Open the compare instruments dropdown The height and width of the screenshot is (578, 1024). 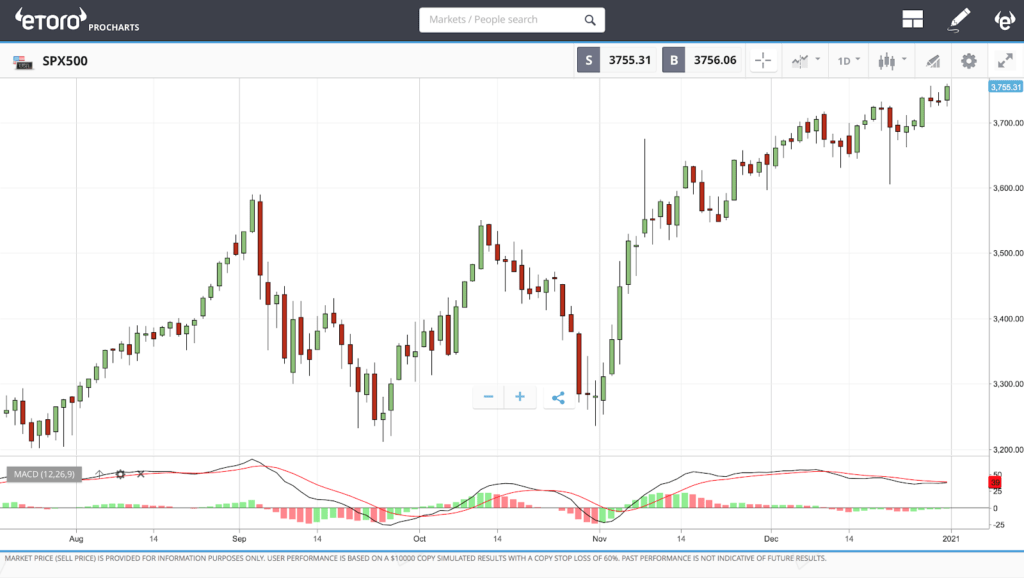805,61
